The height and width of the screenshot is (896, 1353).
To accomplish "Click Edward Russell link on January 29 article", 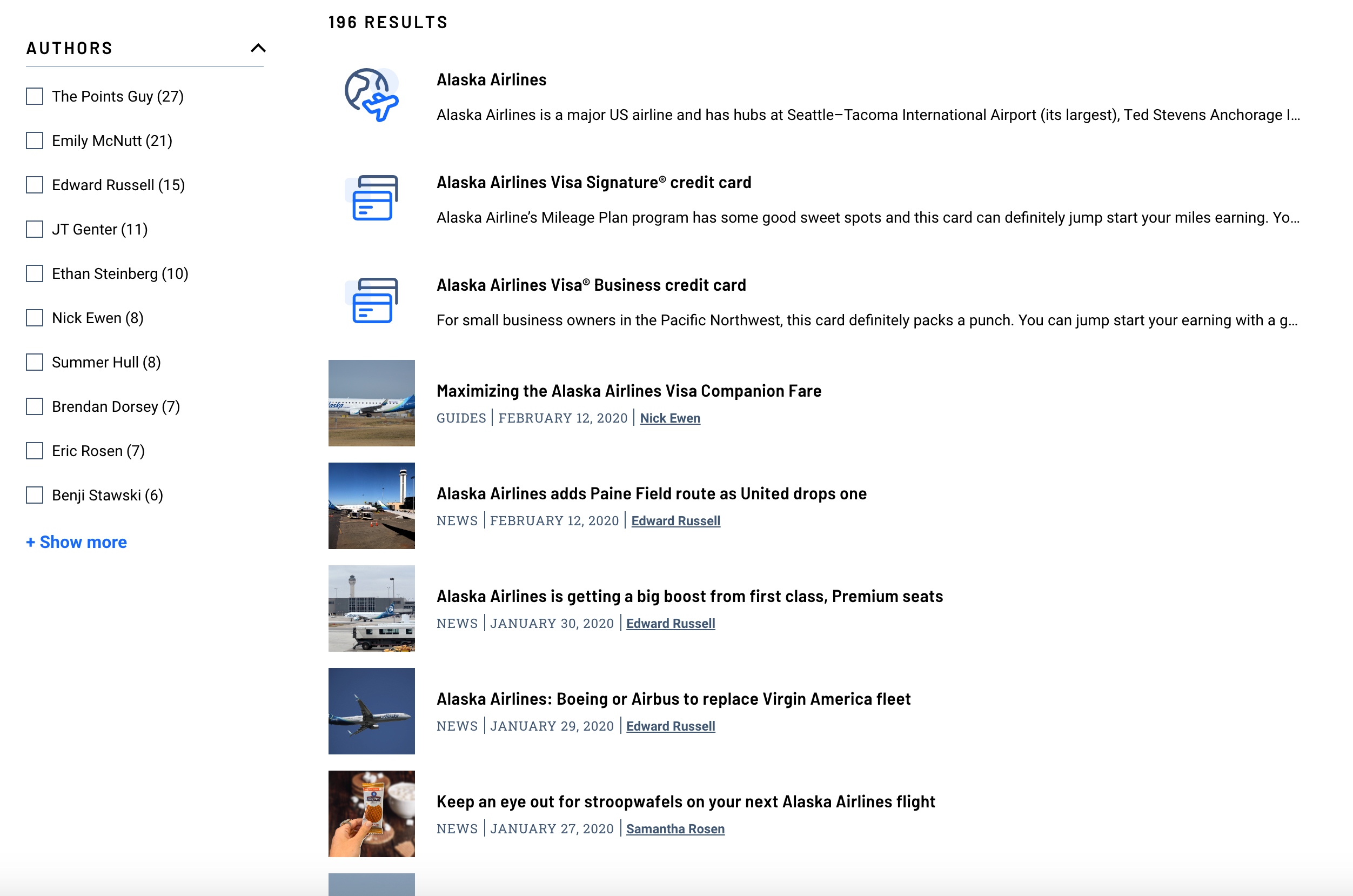I will pos(670,726).
